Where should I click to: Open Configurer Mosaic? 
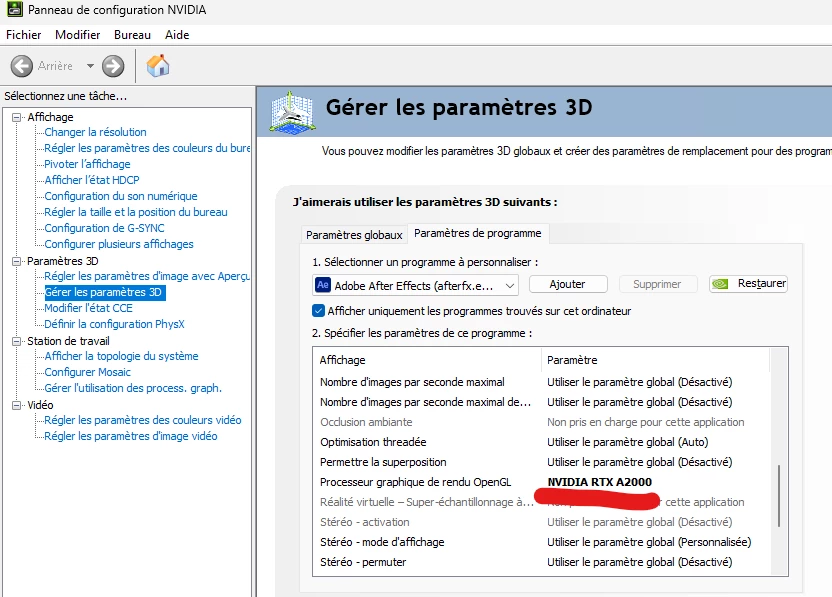[88, 372]
